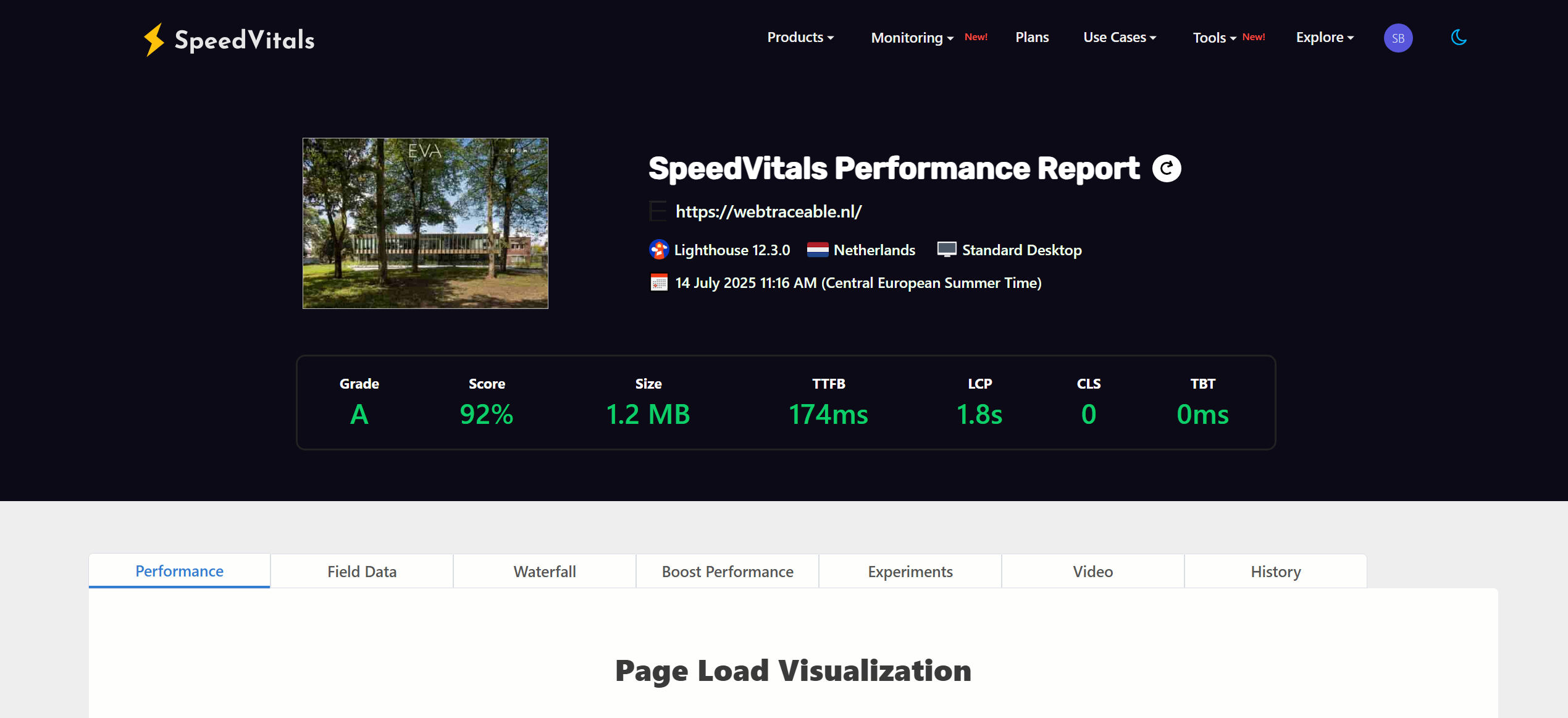Switch to the Video tab

pos(1093,572)
